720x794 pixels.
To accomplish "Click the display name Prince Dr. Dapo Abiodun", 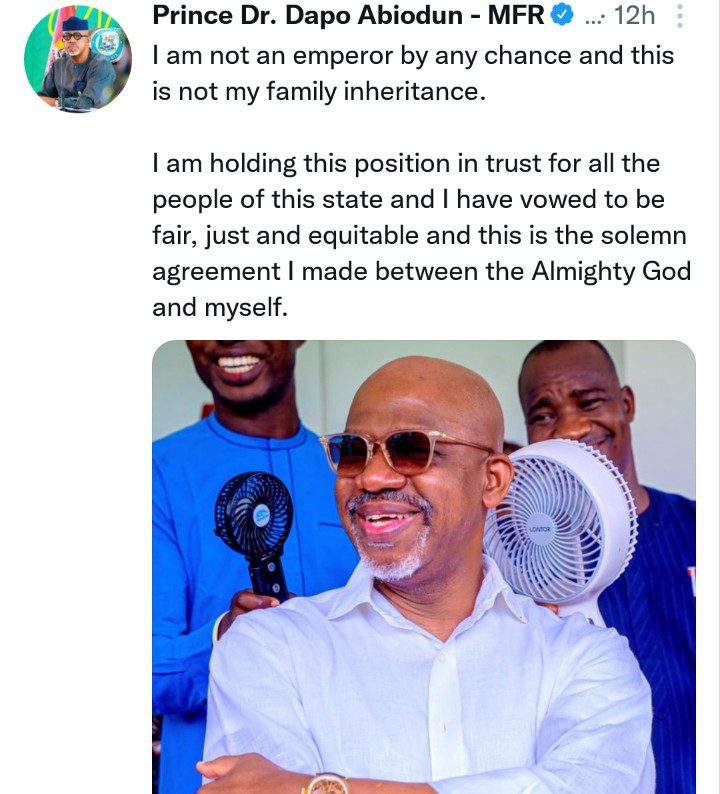I will coord(308,15).
